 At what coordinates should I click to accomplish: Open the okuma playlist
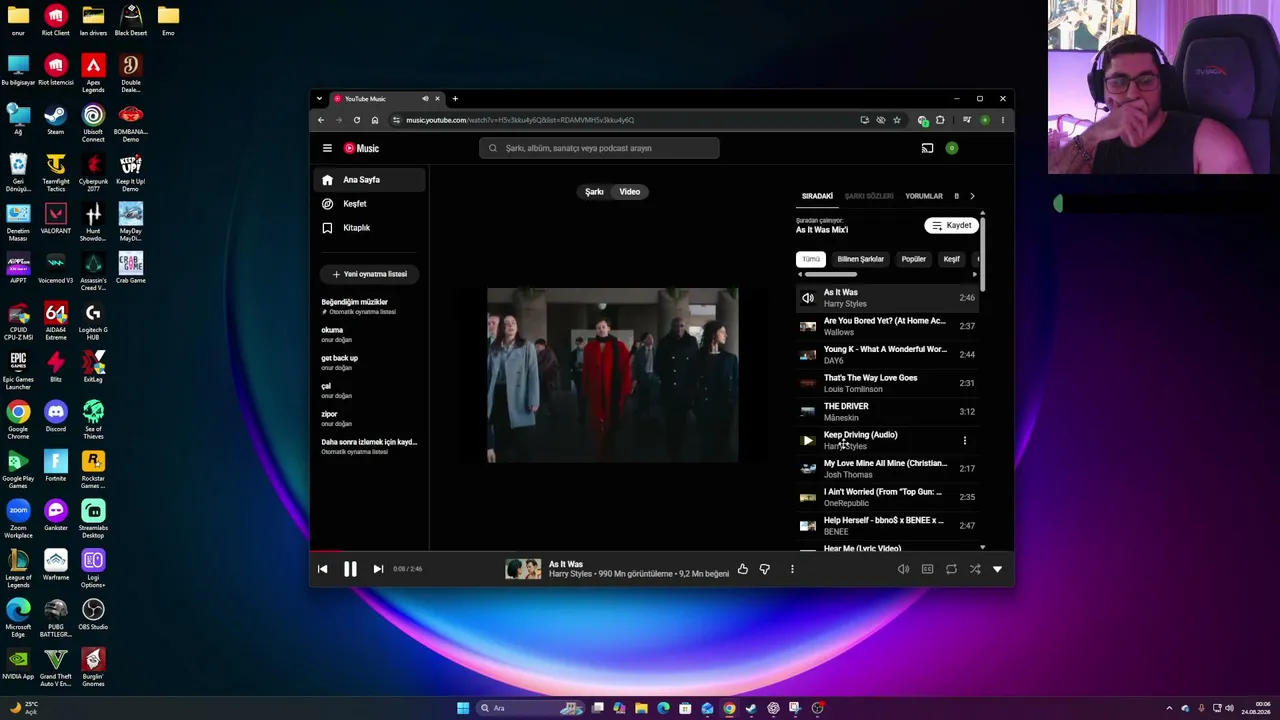pos(370,334)
